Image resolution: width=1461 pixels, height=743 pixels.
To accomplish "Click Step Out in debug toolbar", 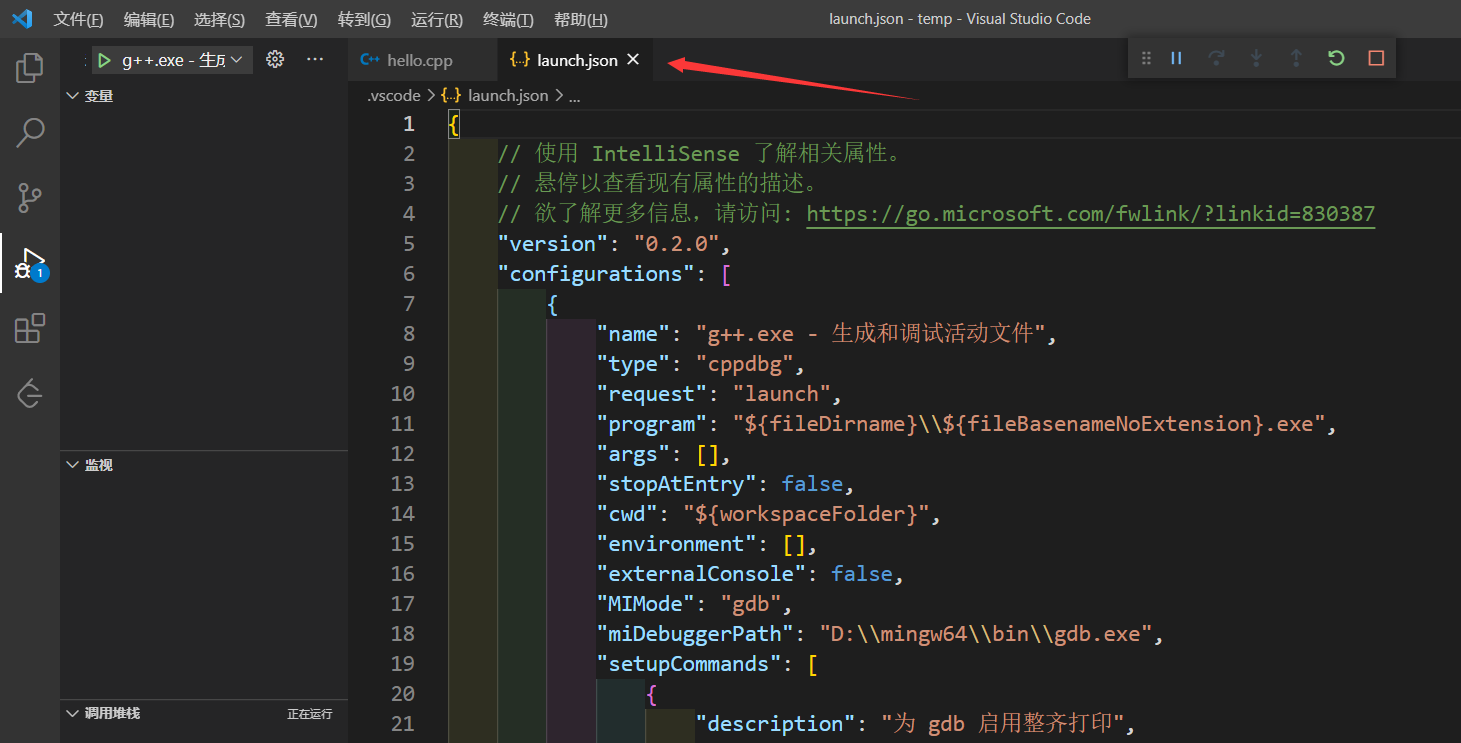I will [1296, 59].
